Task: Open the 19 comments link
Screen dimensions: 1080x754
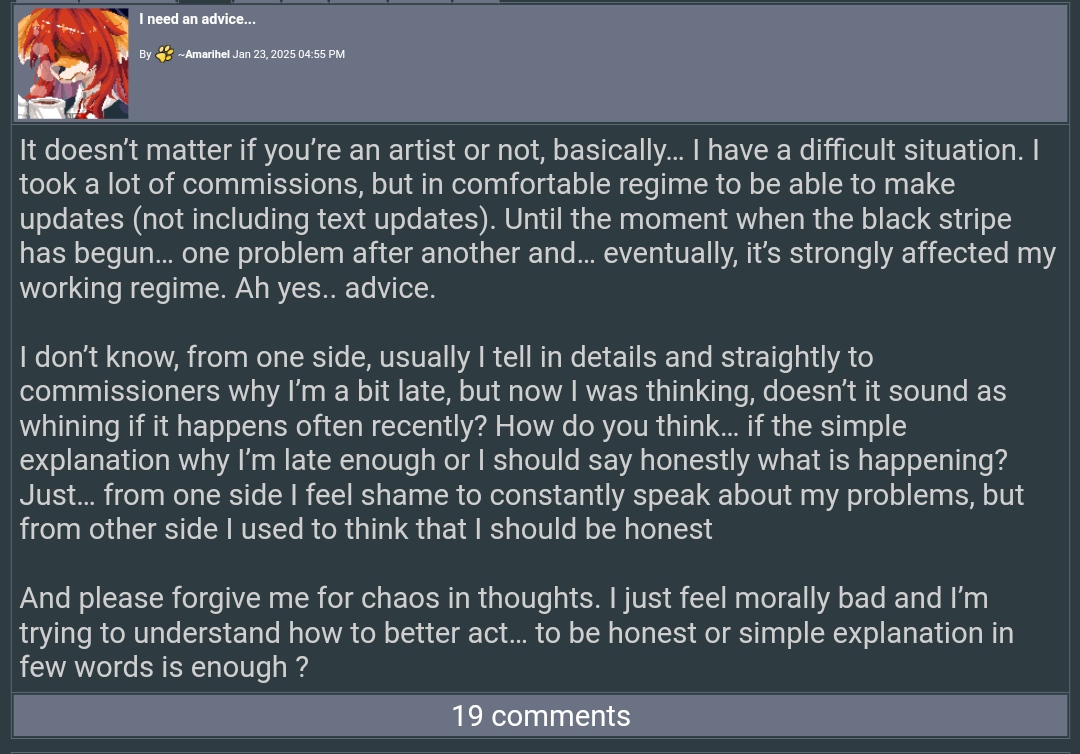Action: (x=540, y=716)
